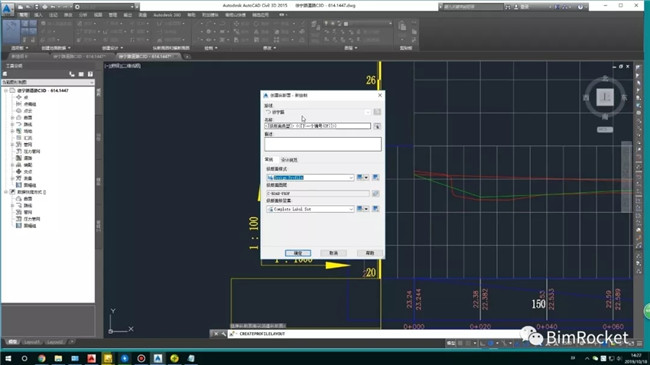
Task: Expand the alignments node in Toolspace tree
Action: click(12, 124)
